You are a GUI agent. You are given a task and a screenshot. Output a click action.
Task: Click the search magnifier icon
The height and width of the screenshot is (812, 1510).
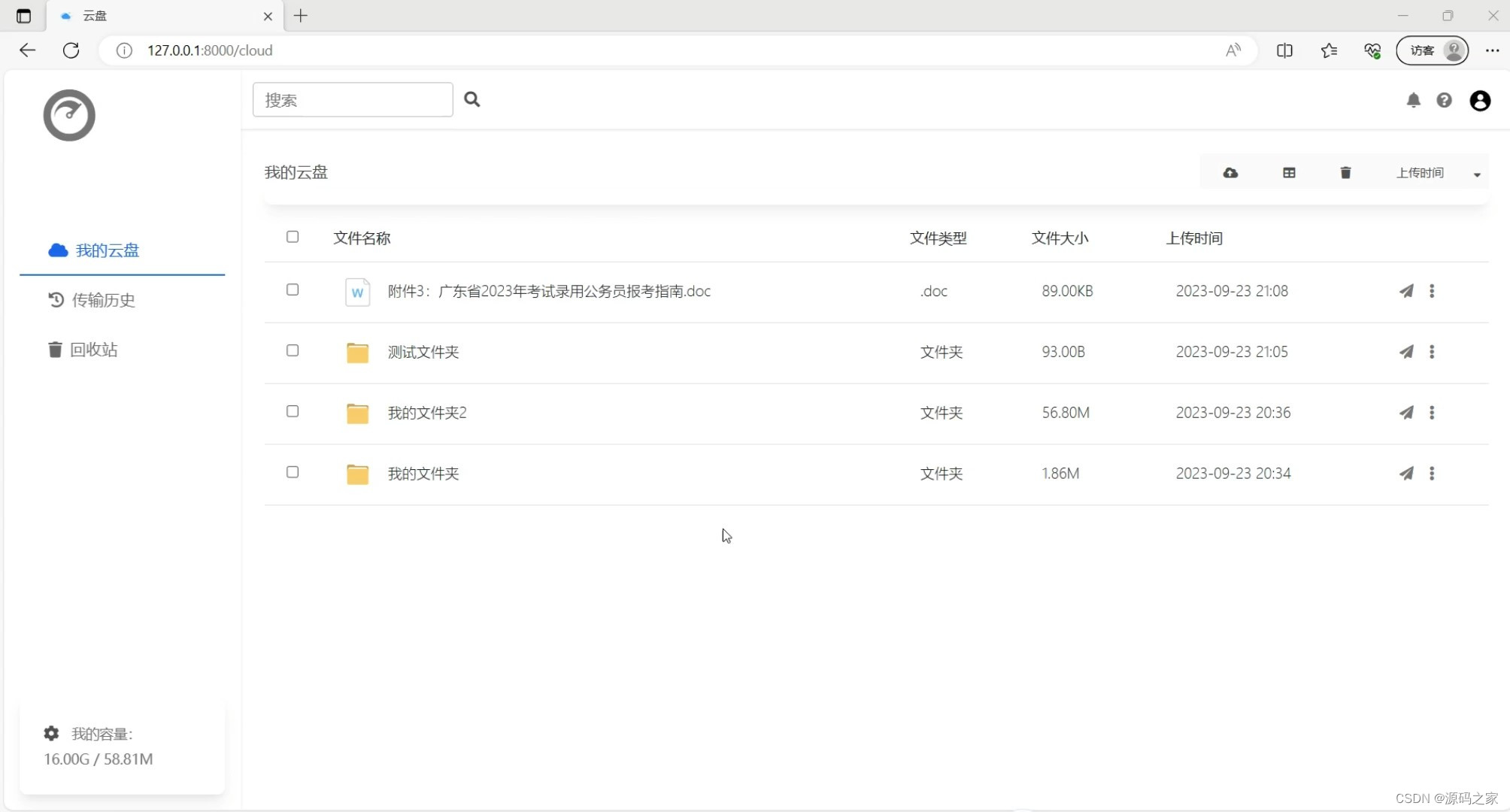point(471,99)
